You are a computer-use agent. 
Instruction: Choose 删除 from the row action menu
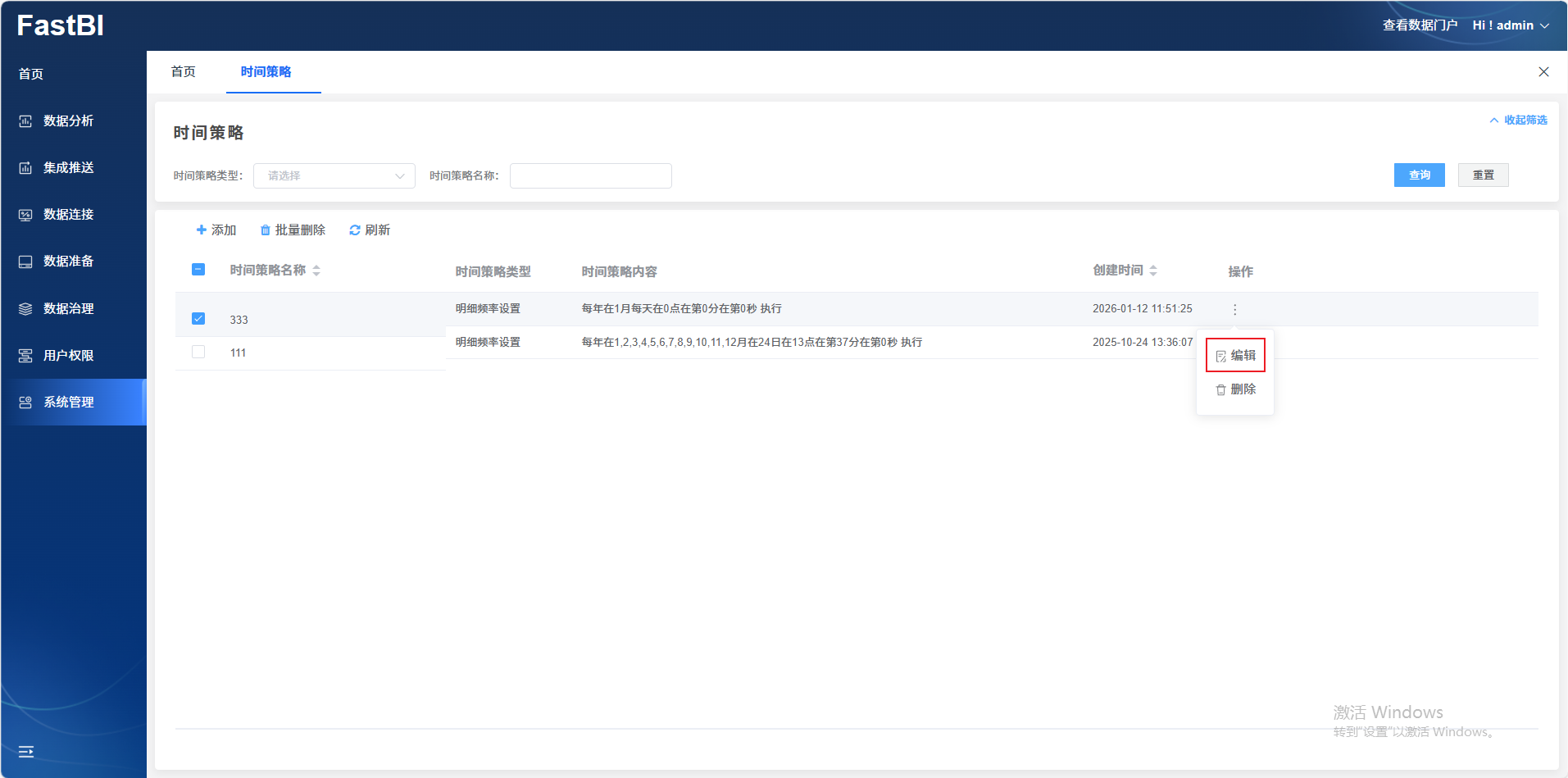pyautogui.click(x=1235, y=389)
